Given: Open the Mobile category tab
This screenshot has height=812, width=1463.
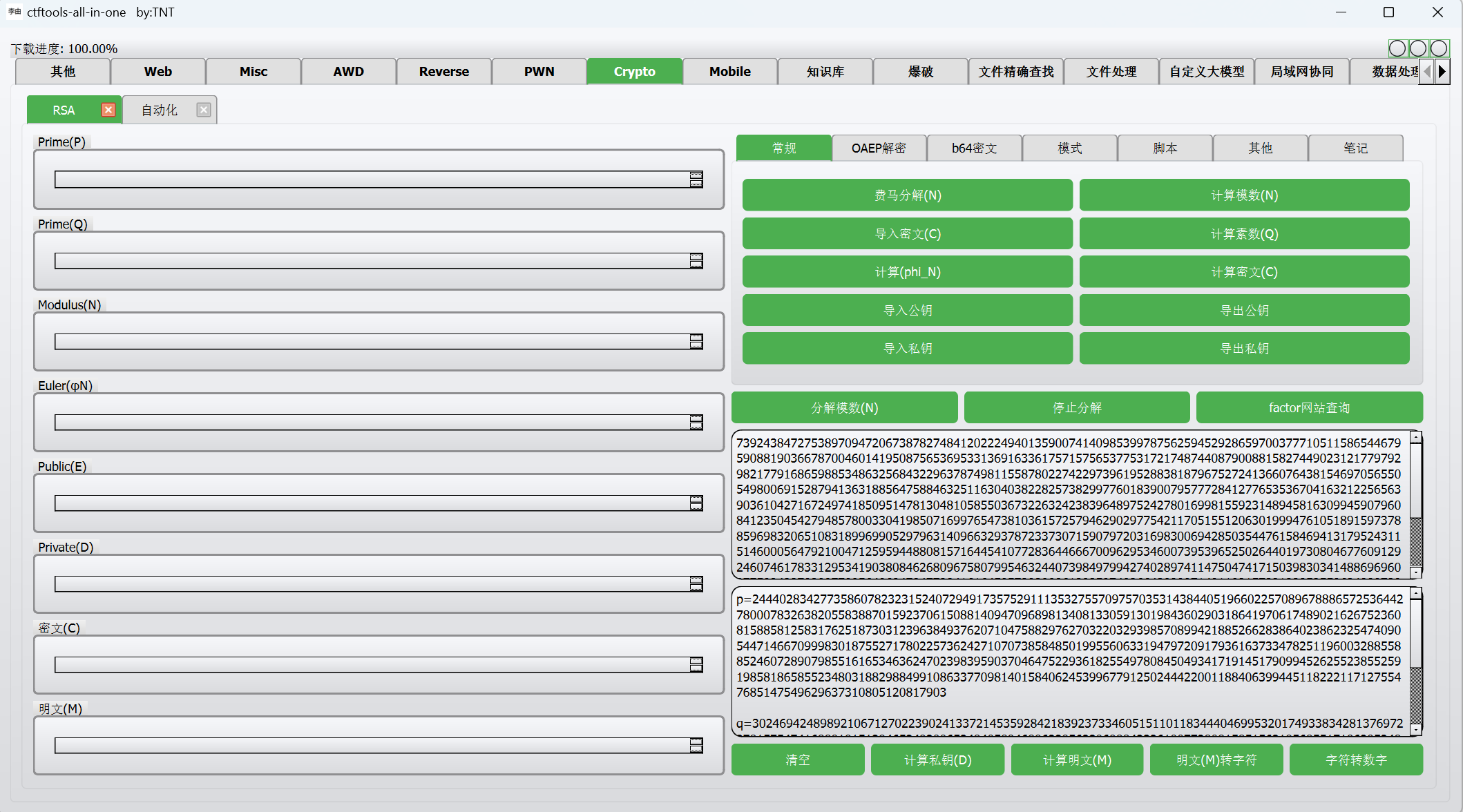Looking at the screenshot, I should pyautogui.click(x=730, y=72).
